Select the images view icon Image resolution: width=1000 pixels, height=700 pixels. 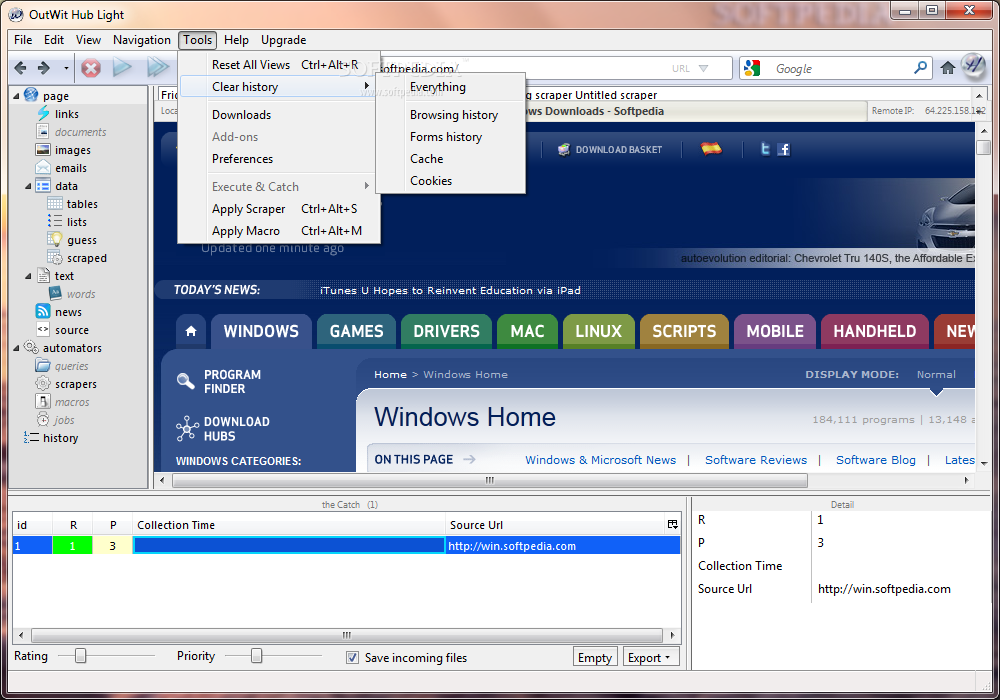tap(43, 150)
